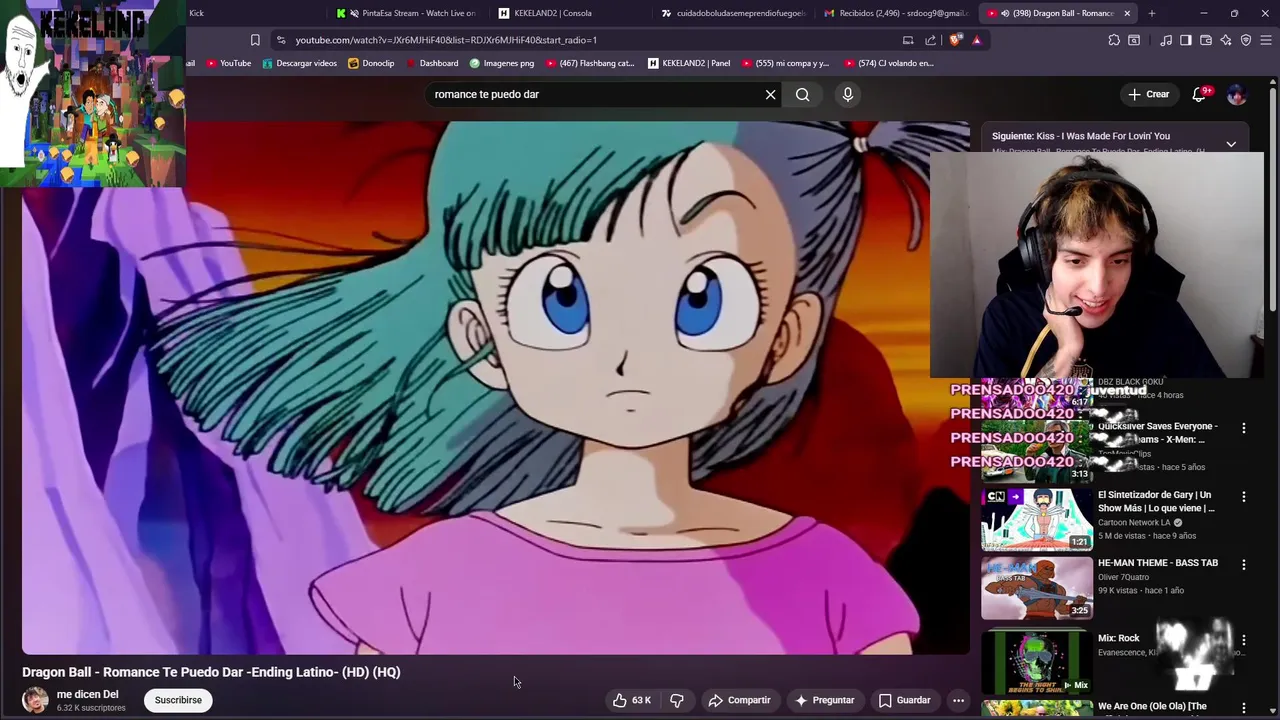The image size is (1280, 720).
Task: Open the Imagenes png bookmark
Action: 501,63
